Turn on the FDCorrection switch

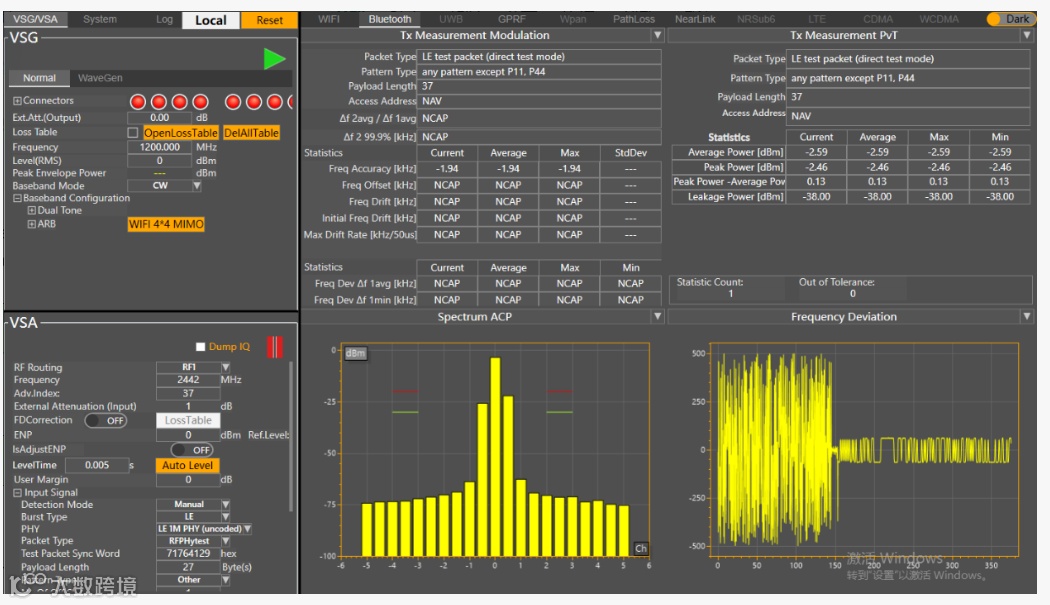pyautogui.click(x=105, y=421)
